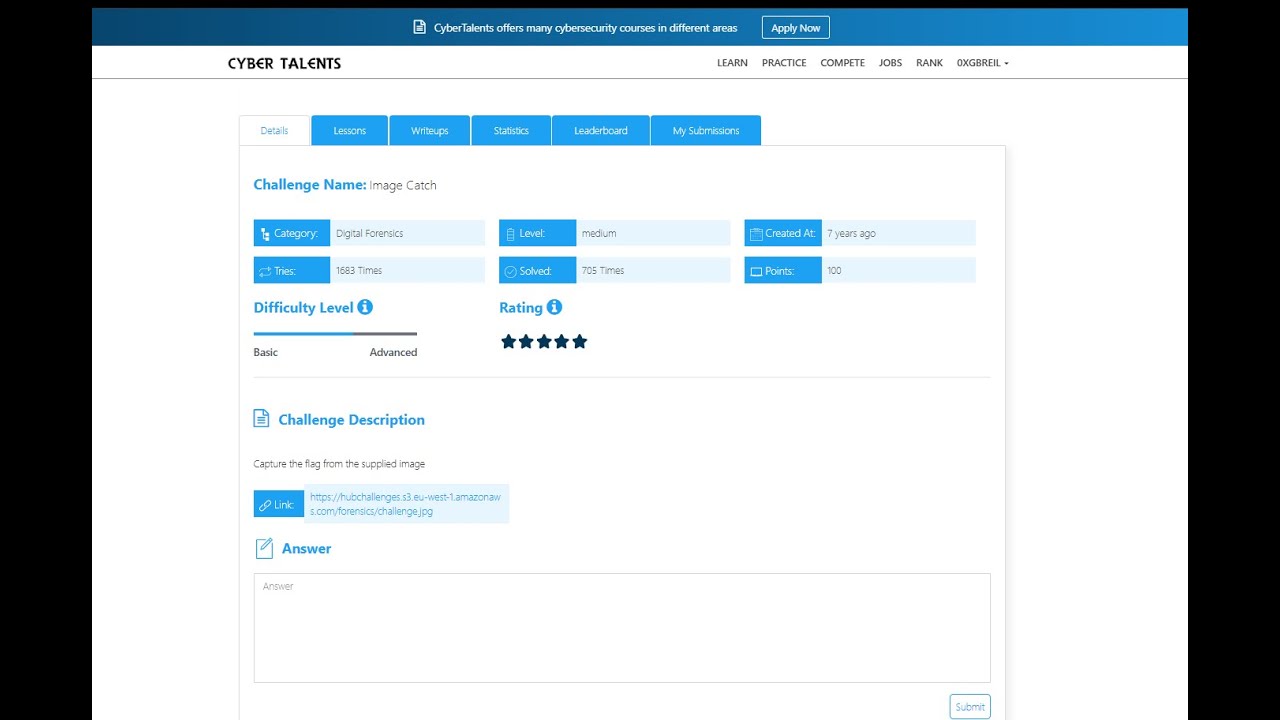The image size is (1280, 720).
Task: Click the Level file icon
Action: tap(510, 234)
